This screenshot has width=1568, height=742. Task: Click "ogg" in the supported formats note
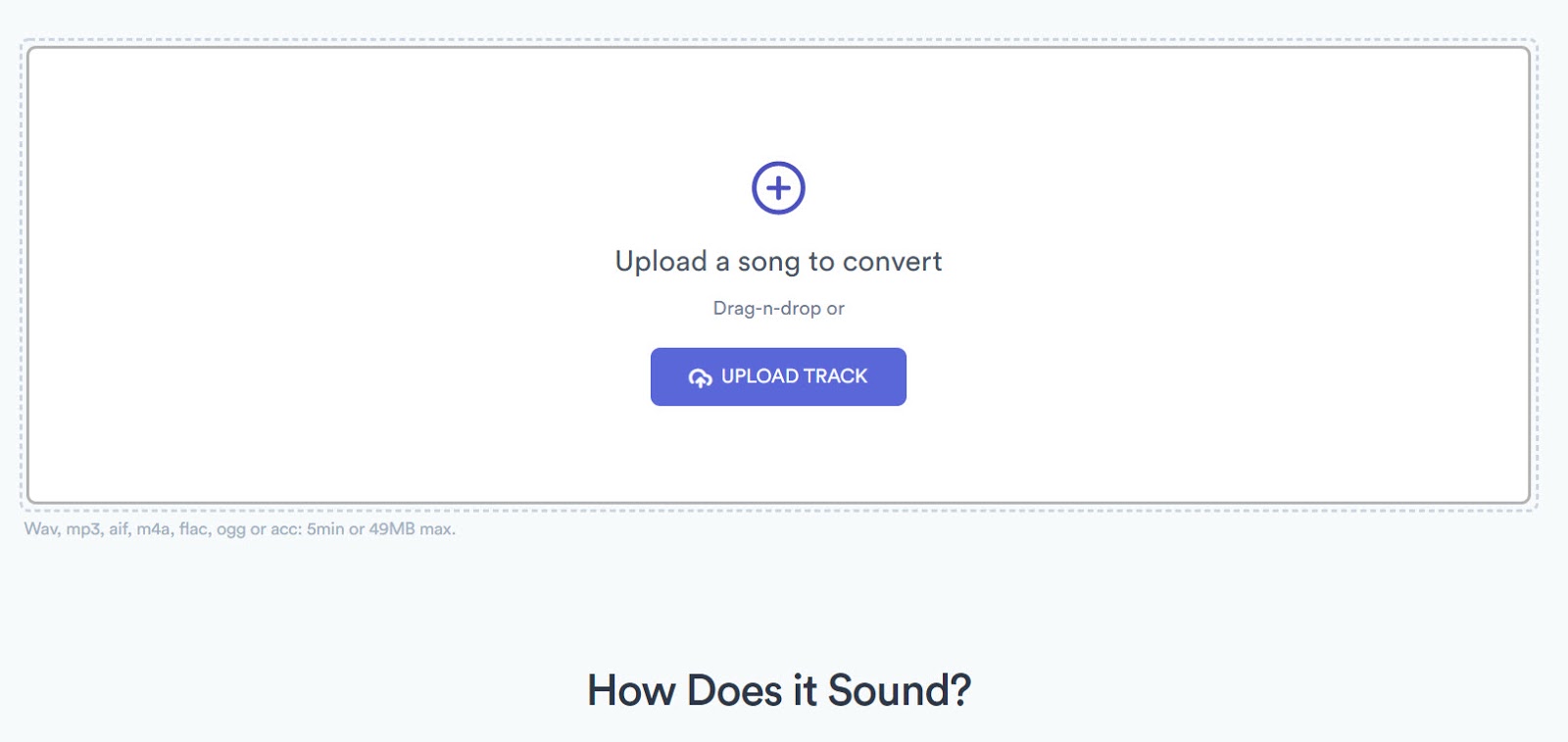click(230, 529)
